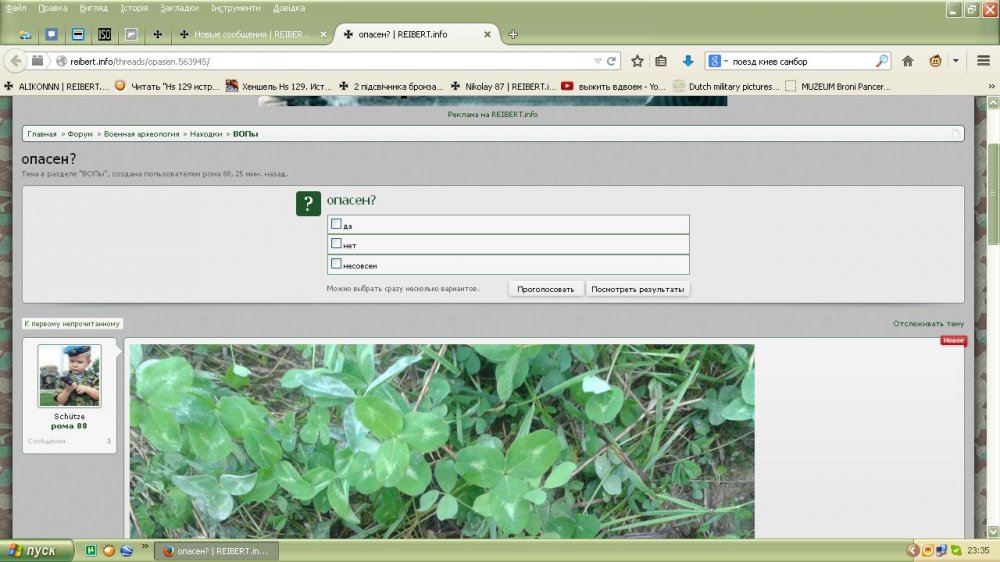Expand the URL bar history dropdown
The width and height of the screenshot is (1000, 562).
pyautogui.click(x=598, y=61)
